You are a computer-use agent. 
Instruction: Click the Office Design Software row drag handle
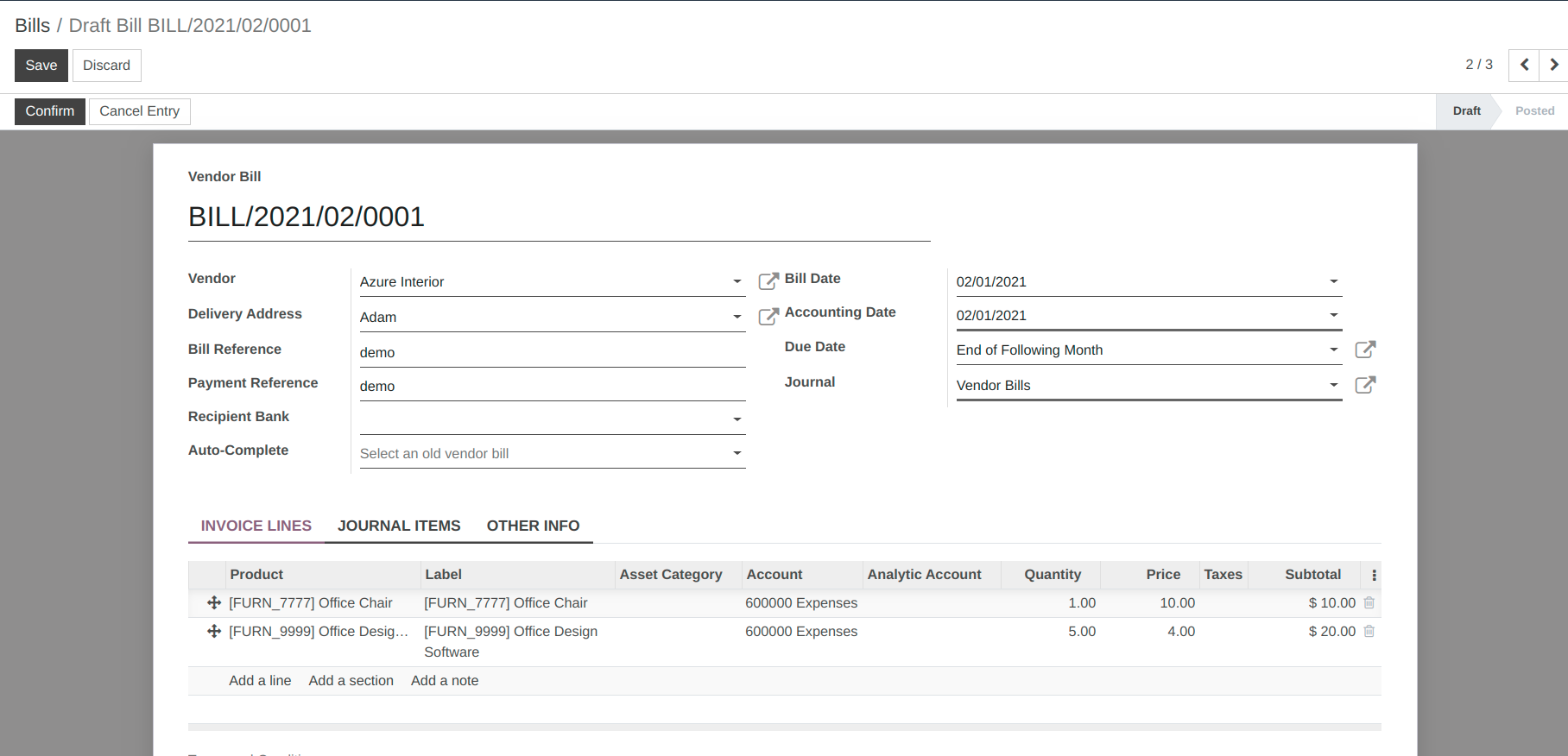(x=214, y=632)
